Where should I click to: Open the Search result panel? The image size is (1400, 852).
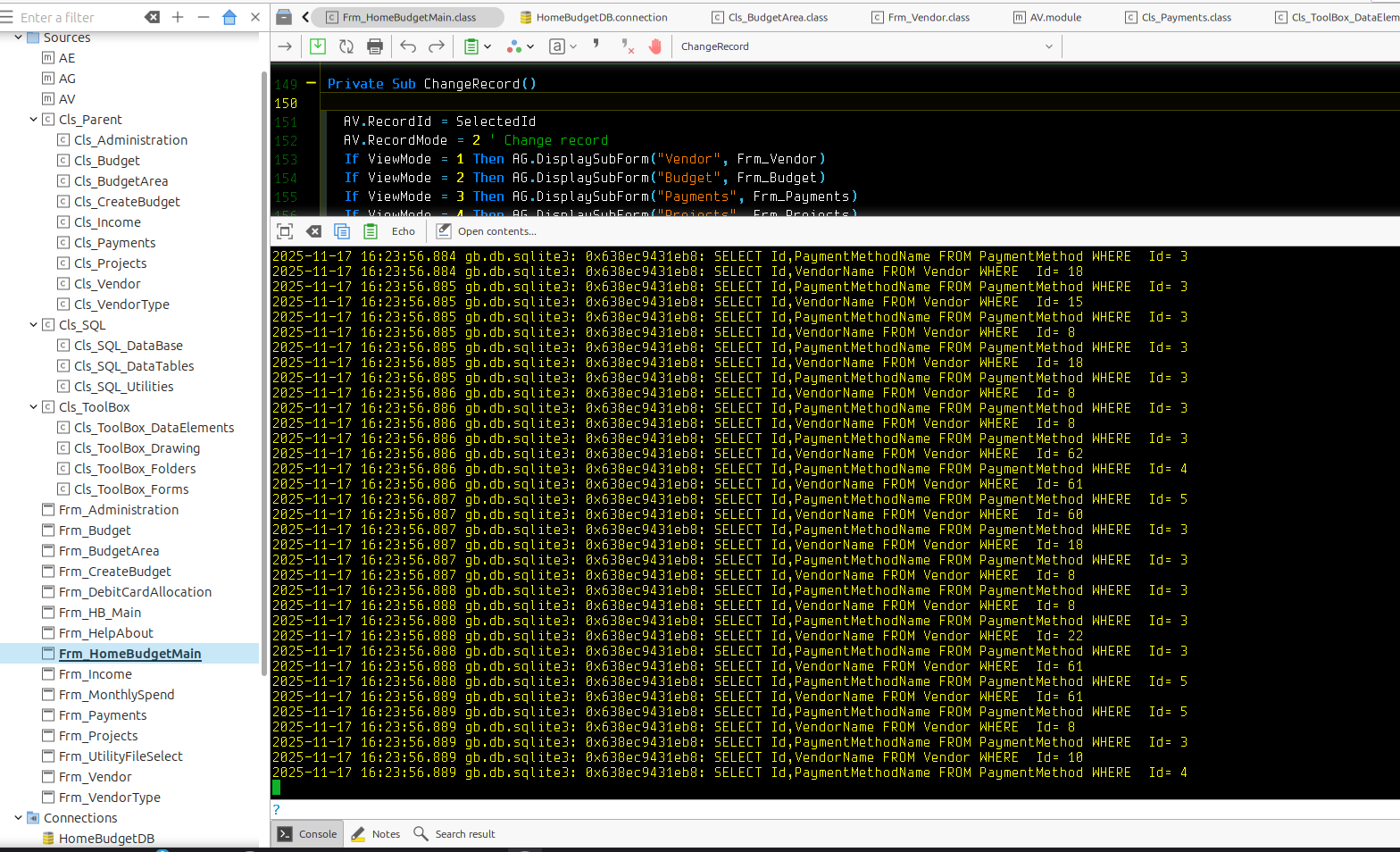tap(454, 834)
